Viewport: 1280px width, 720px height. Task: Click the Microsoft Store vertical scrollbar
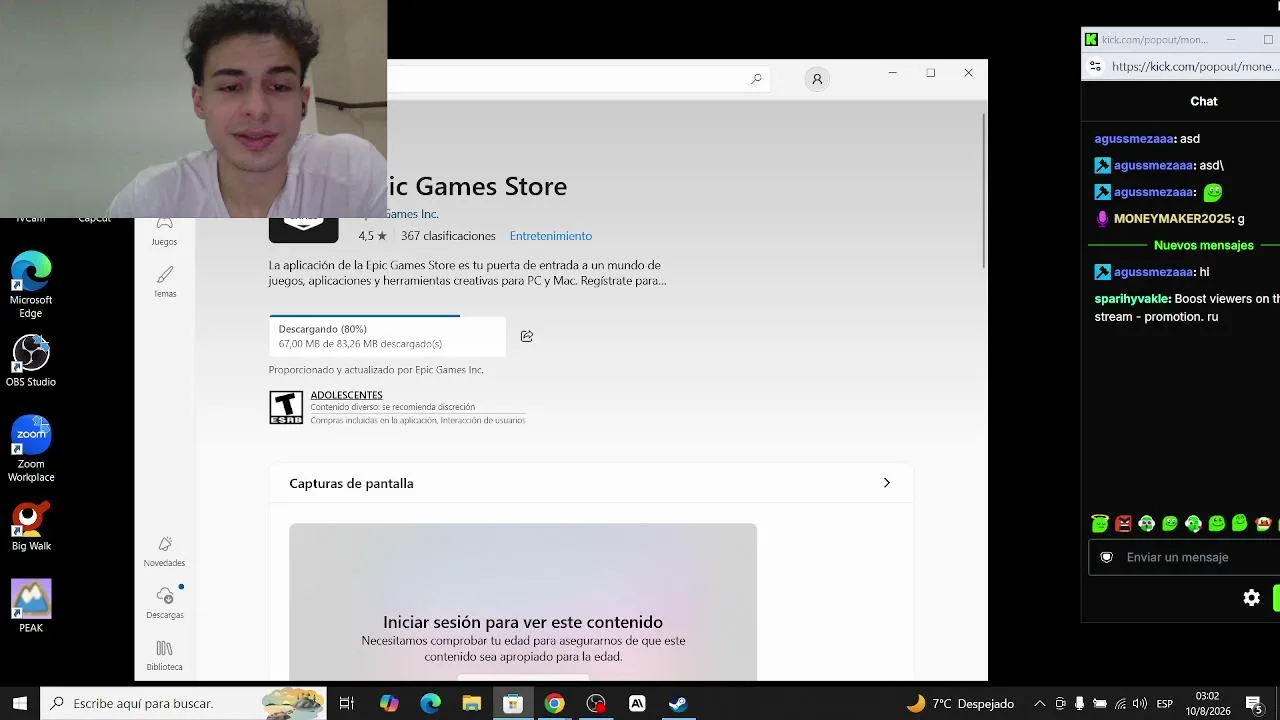pyautogui.click(x=984, y=190)
